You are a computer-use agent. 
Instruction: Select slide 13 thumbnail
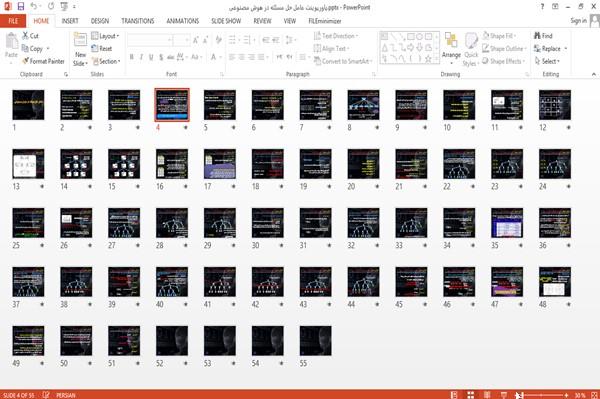pyautogui.click(x=28, y=164)
